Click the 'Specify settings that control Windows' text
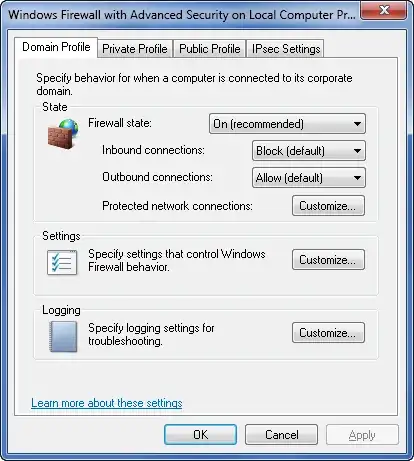Image resolution: width=414 pixels, height=461 pixels. [x=177, y=254]
